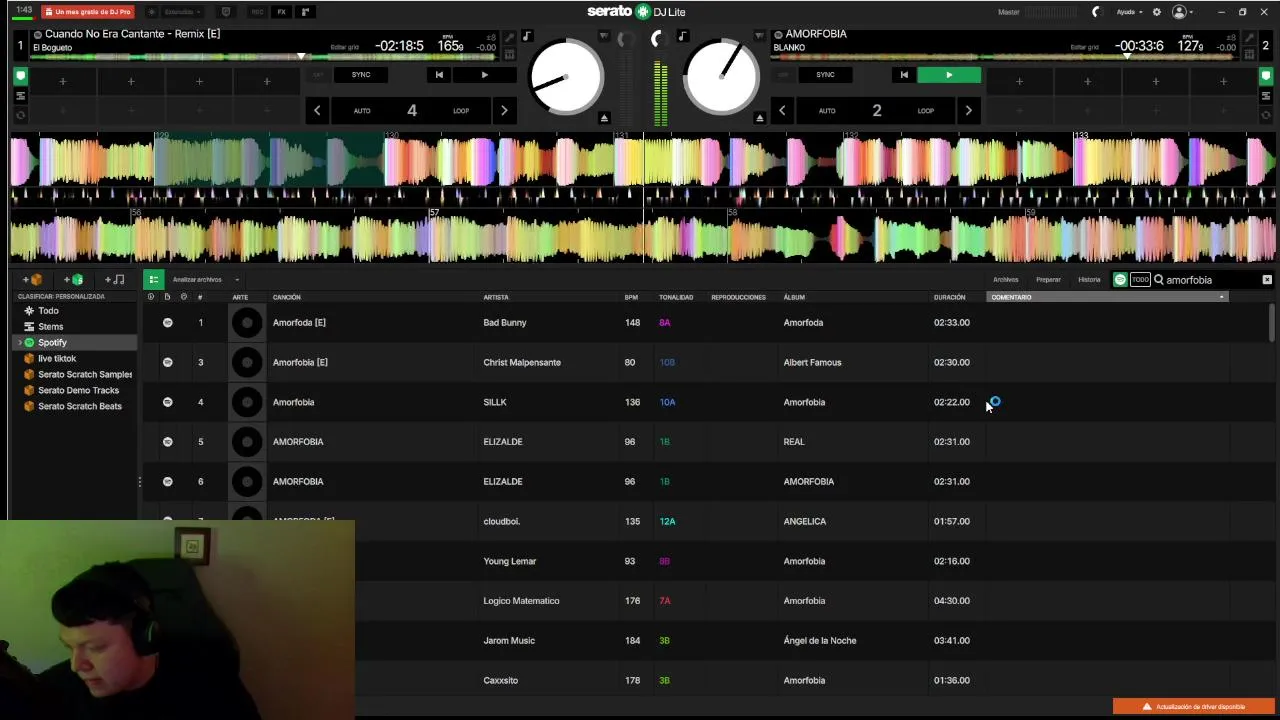1280x720 pixels.
Task: Open the COMENTARIO column dropdown arrow
Action: point(1221,297)
